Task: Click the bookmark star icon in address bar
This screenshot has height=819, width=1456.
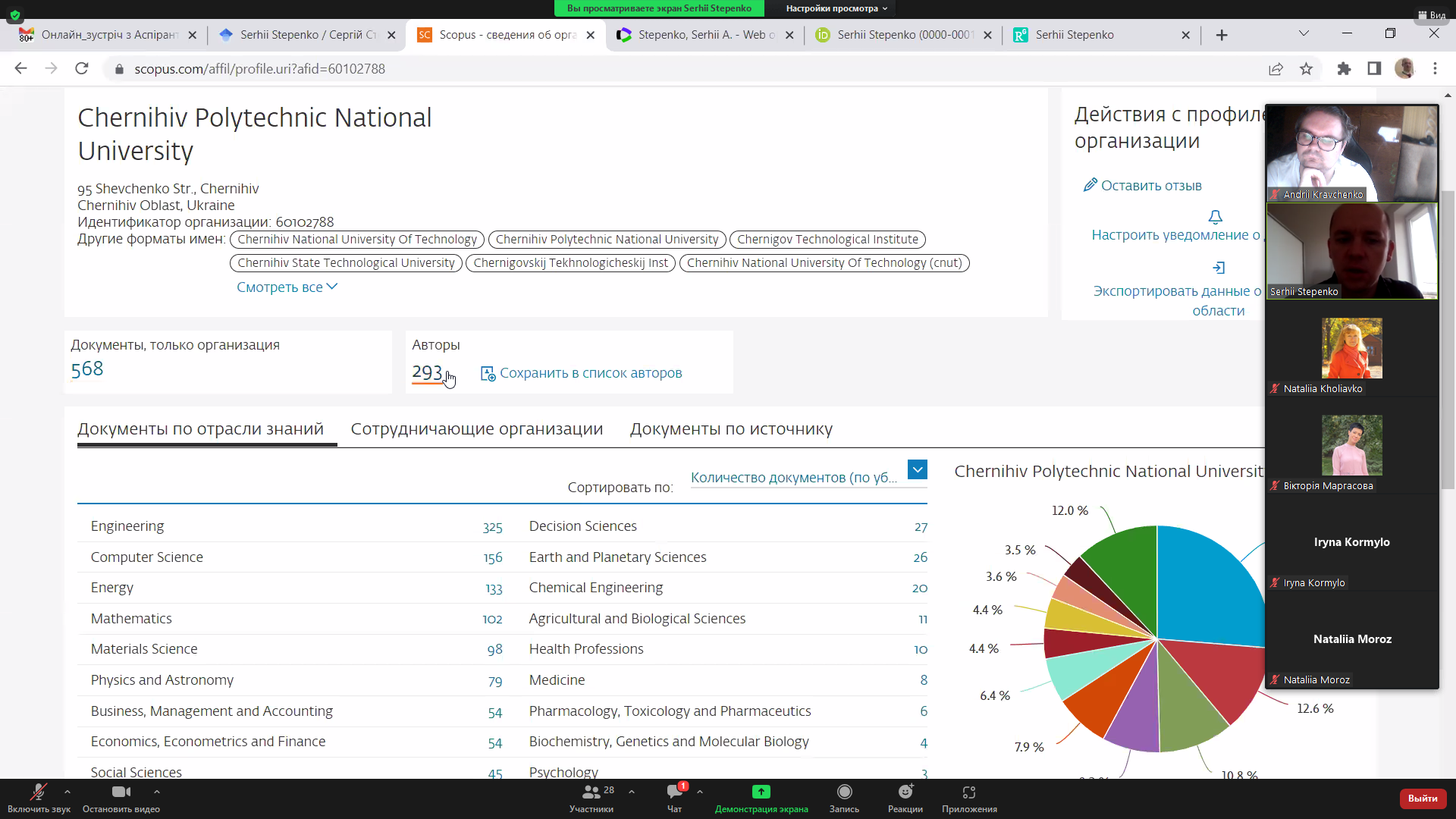Action: pos(1306,69)
